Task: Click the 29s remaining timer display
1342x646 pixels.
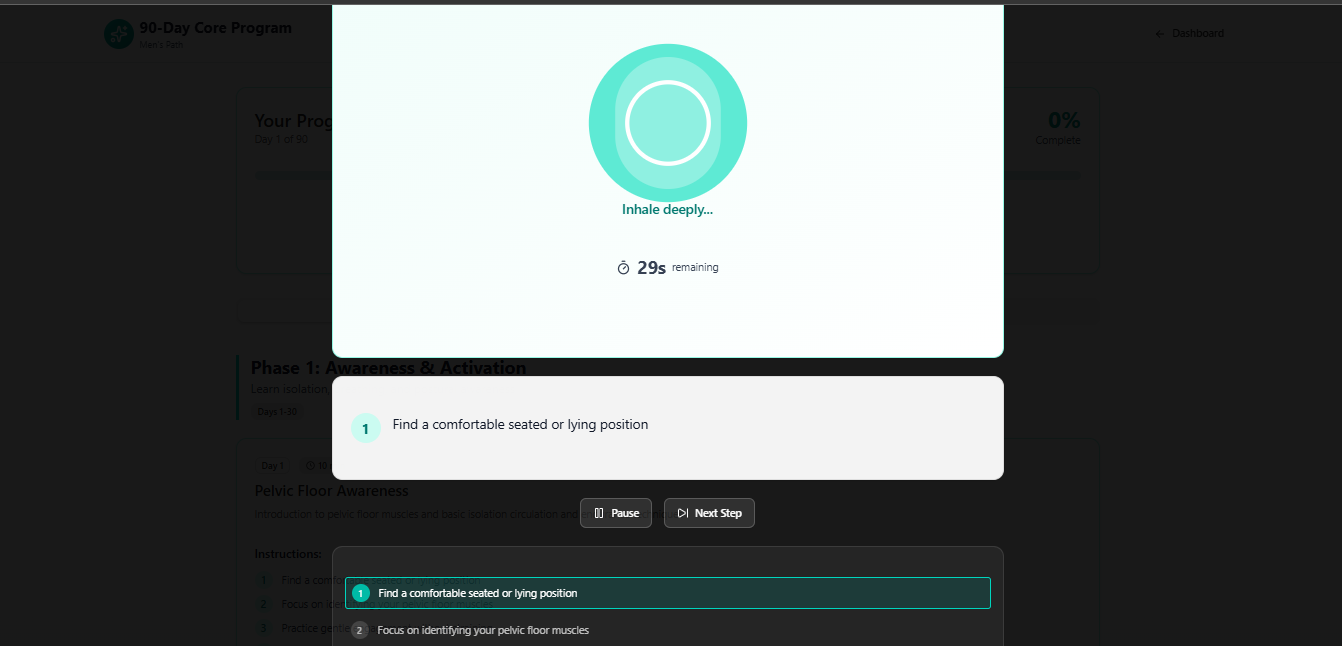Action: 667,267
